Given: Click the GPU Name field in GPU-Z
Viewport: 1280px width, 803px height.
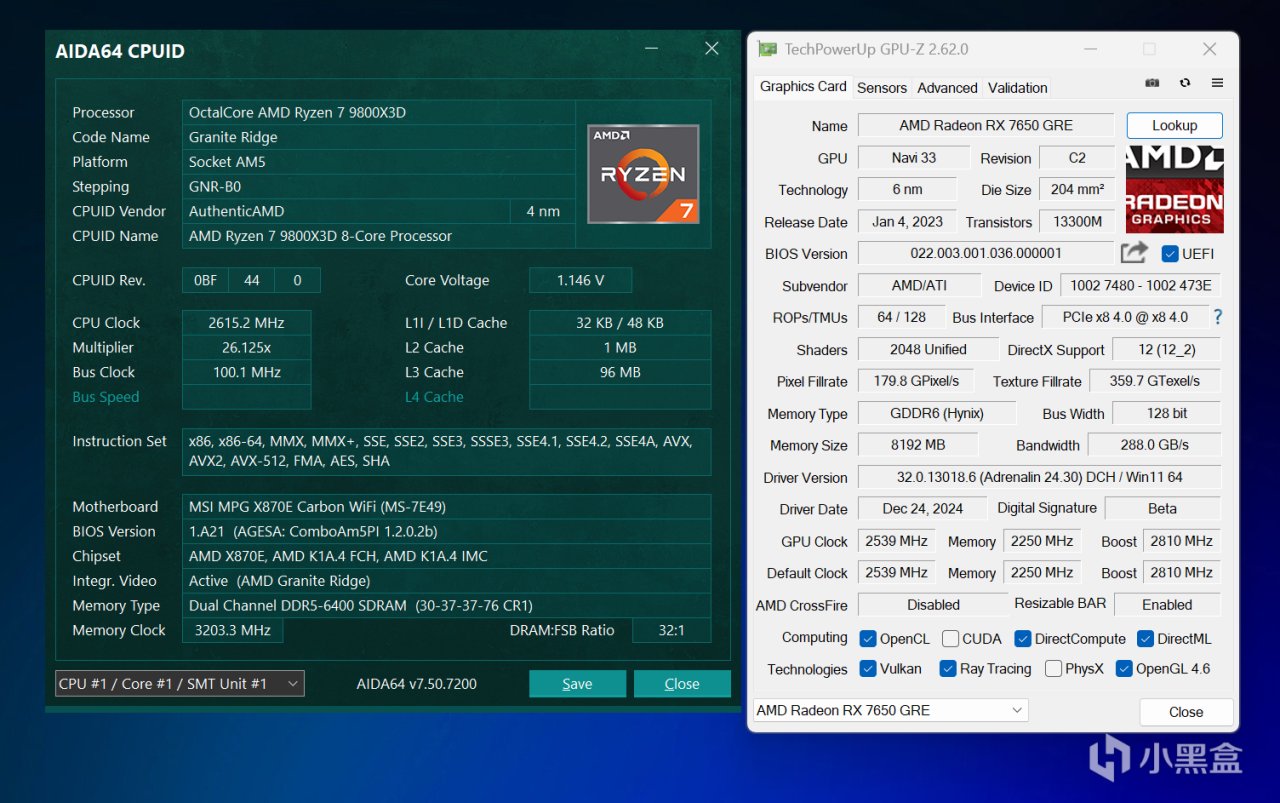Looking at the screenshot, I should [986, 125].
